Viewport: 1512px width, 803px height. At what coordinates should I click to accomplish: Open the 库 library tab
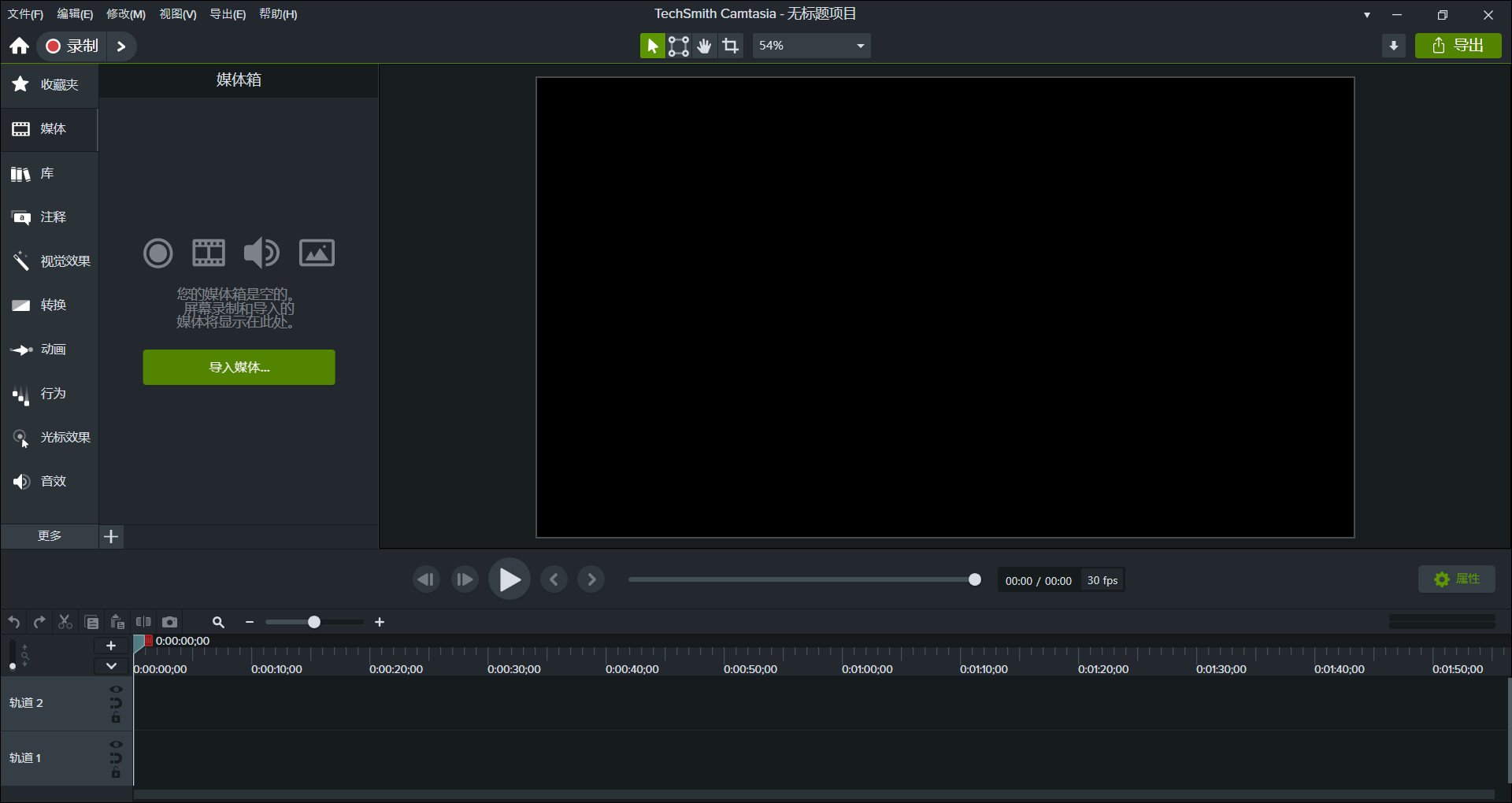point(49,173)
